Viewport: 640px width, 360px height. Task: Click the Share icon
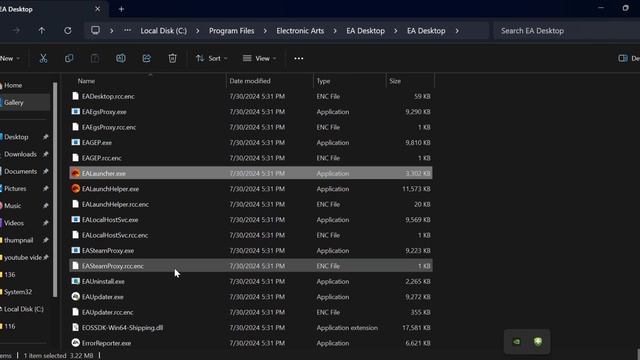coord(147,58)
